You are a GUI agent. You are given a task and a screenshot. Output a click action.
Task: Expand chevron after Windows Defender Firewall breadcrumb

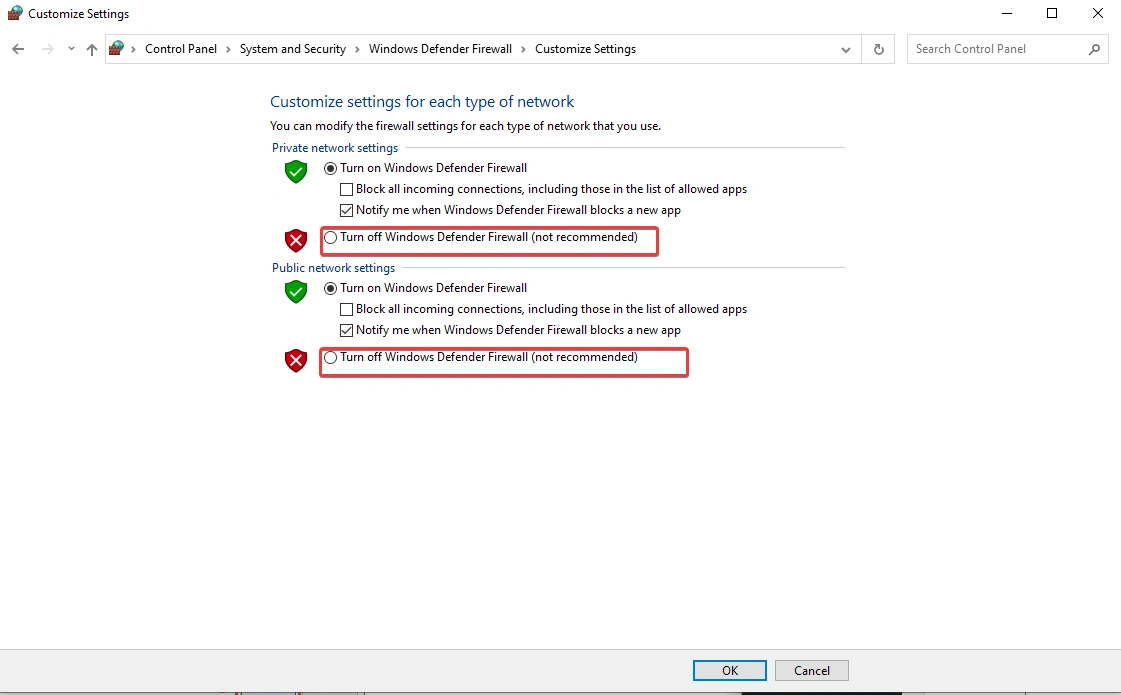[x=523, y=49]
